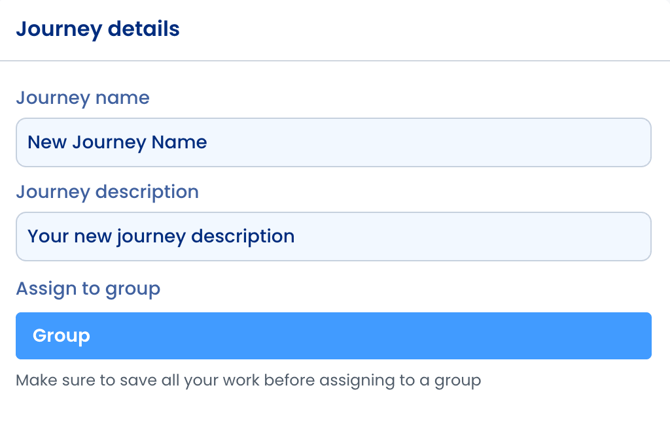
Task: Click empty area of Journey name field
Action: click(450, 142)
